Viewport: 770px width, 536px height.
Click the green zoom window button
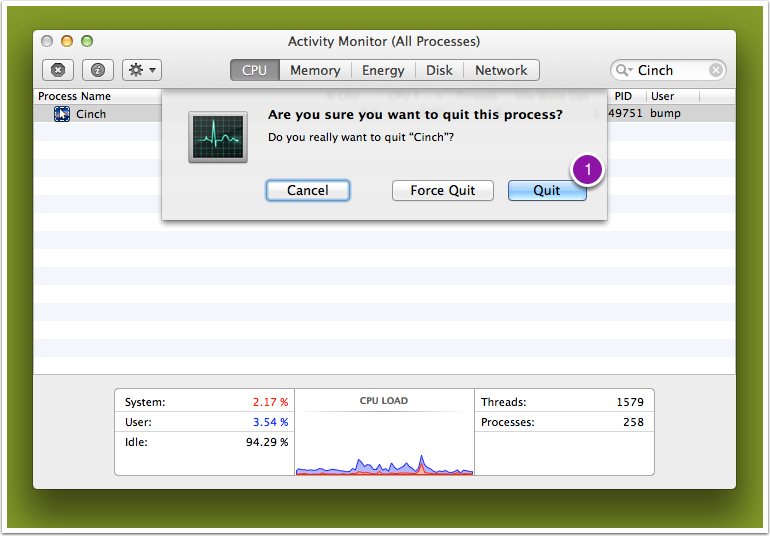click(87, 41)
